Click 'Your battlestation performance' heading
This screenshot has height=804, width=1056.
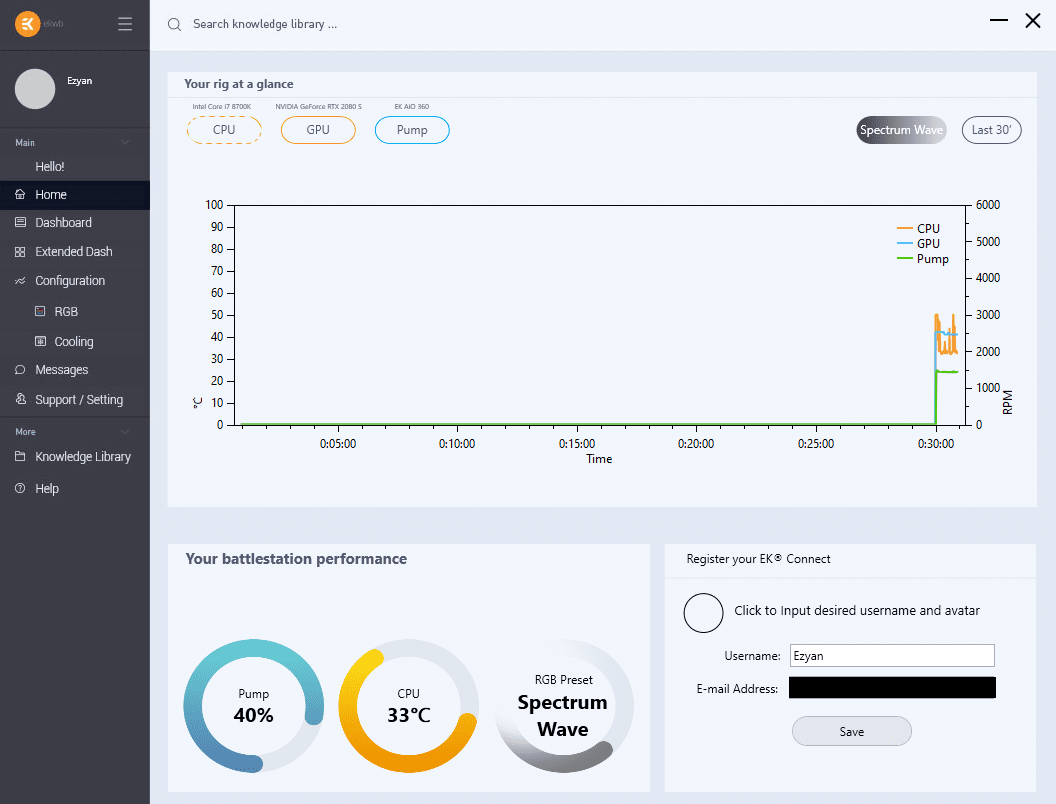point(296,559)
